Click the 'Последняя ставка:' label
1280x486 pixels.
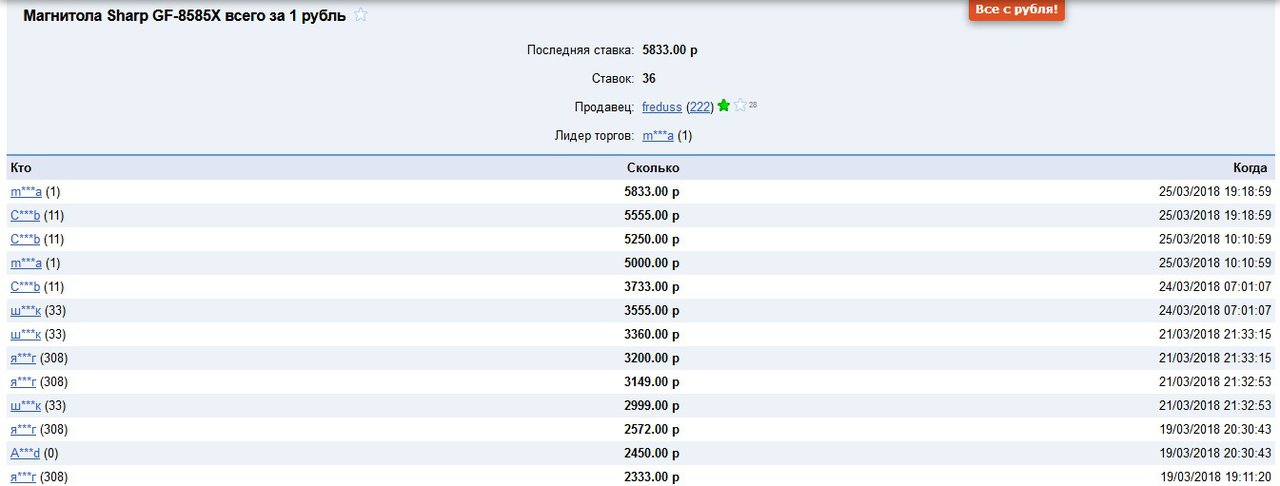click(581, 49)
